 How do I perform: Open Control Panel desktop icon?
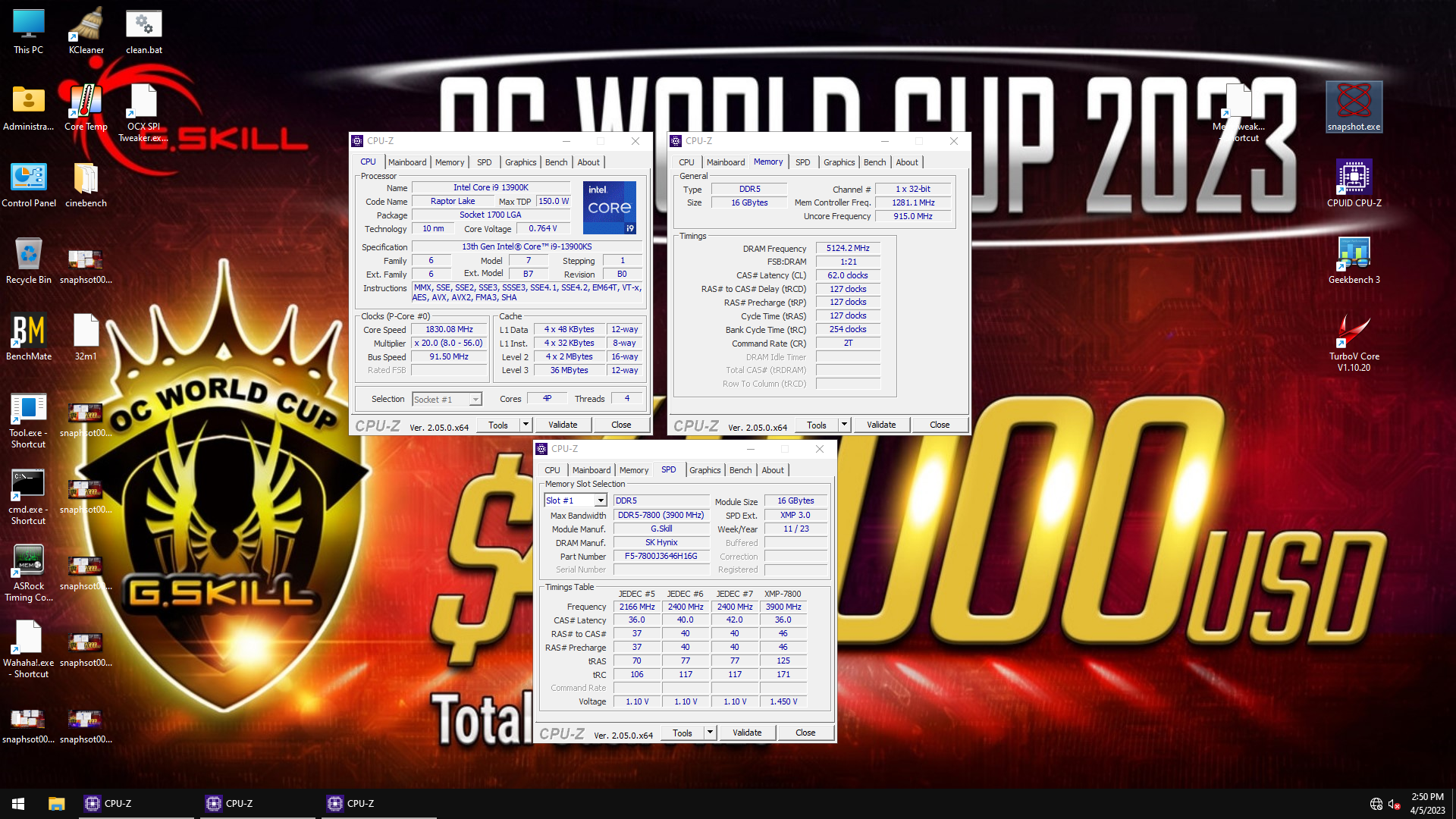click(x=29, y=185)
